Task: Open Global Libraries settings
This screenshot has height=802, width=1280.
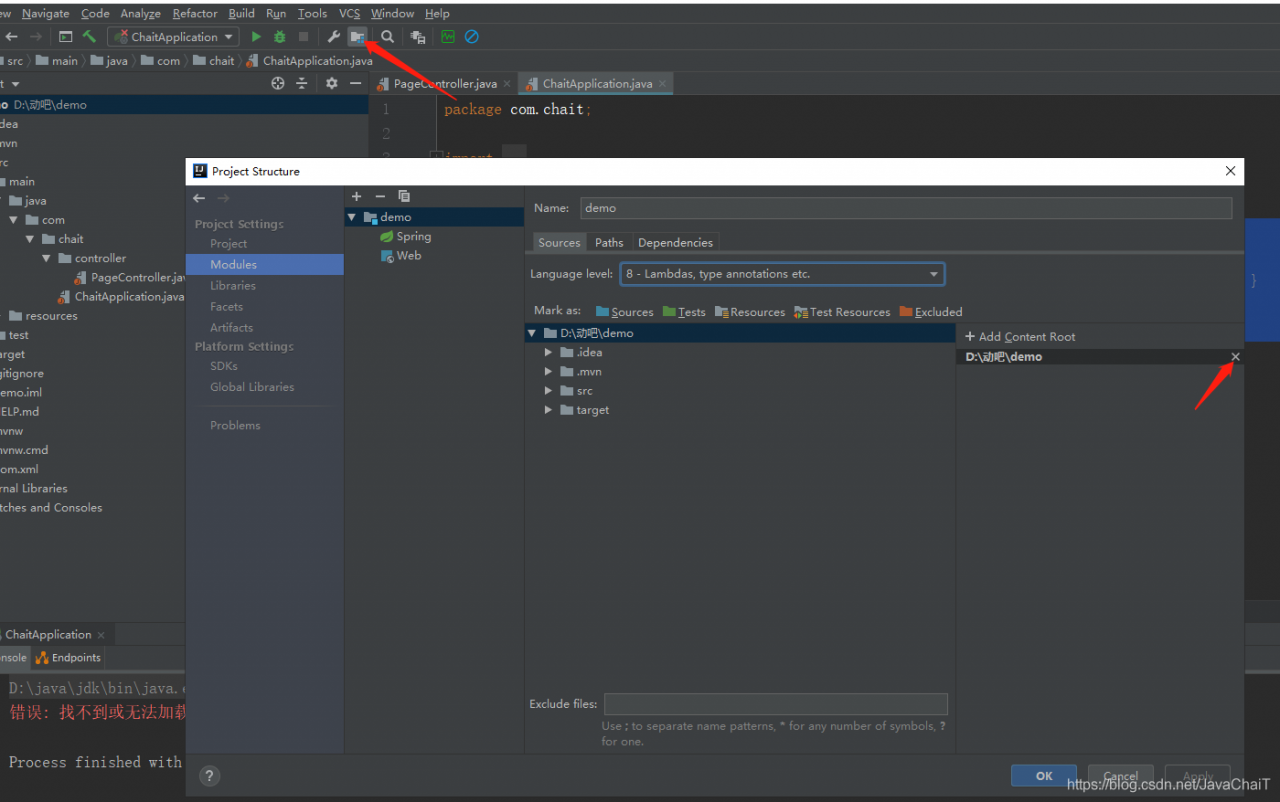Action: coord(252,387)
